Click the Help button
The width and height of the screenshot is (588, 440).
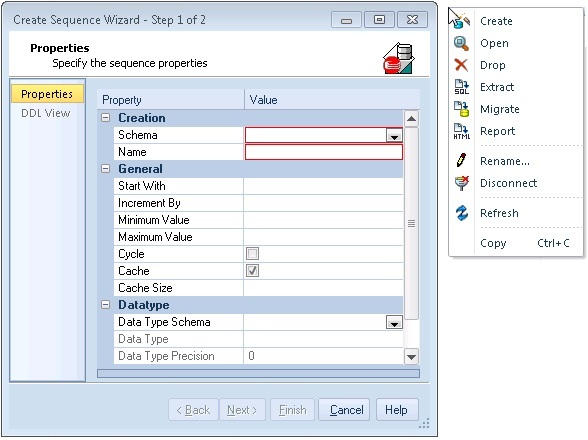(x=397, y=410)
